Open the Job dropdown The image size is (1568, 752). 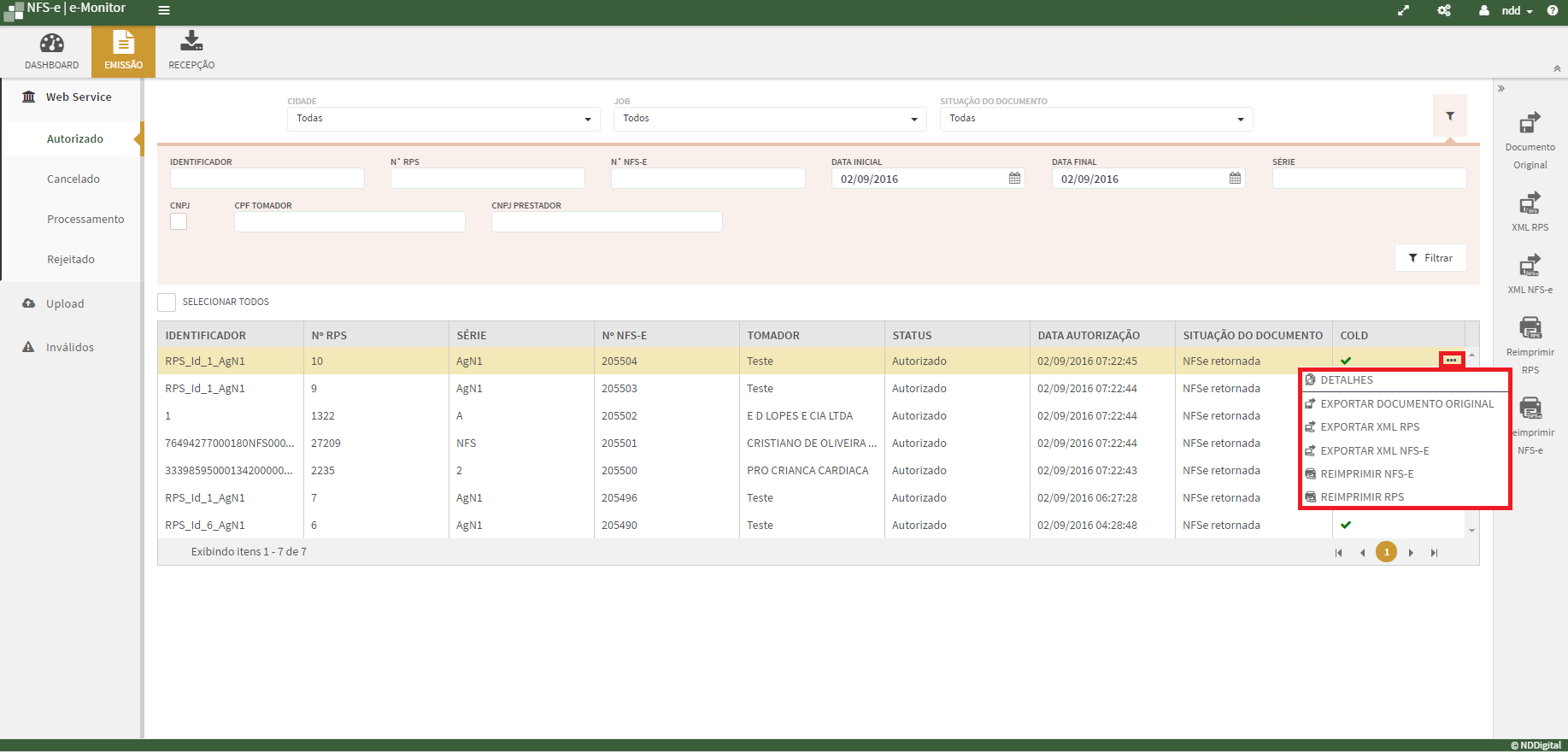769,119
